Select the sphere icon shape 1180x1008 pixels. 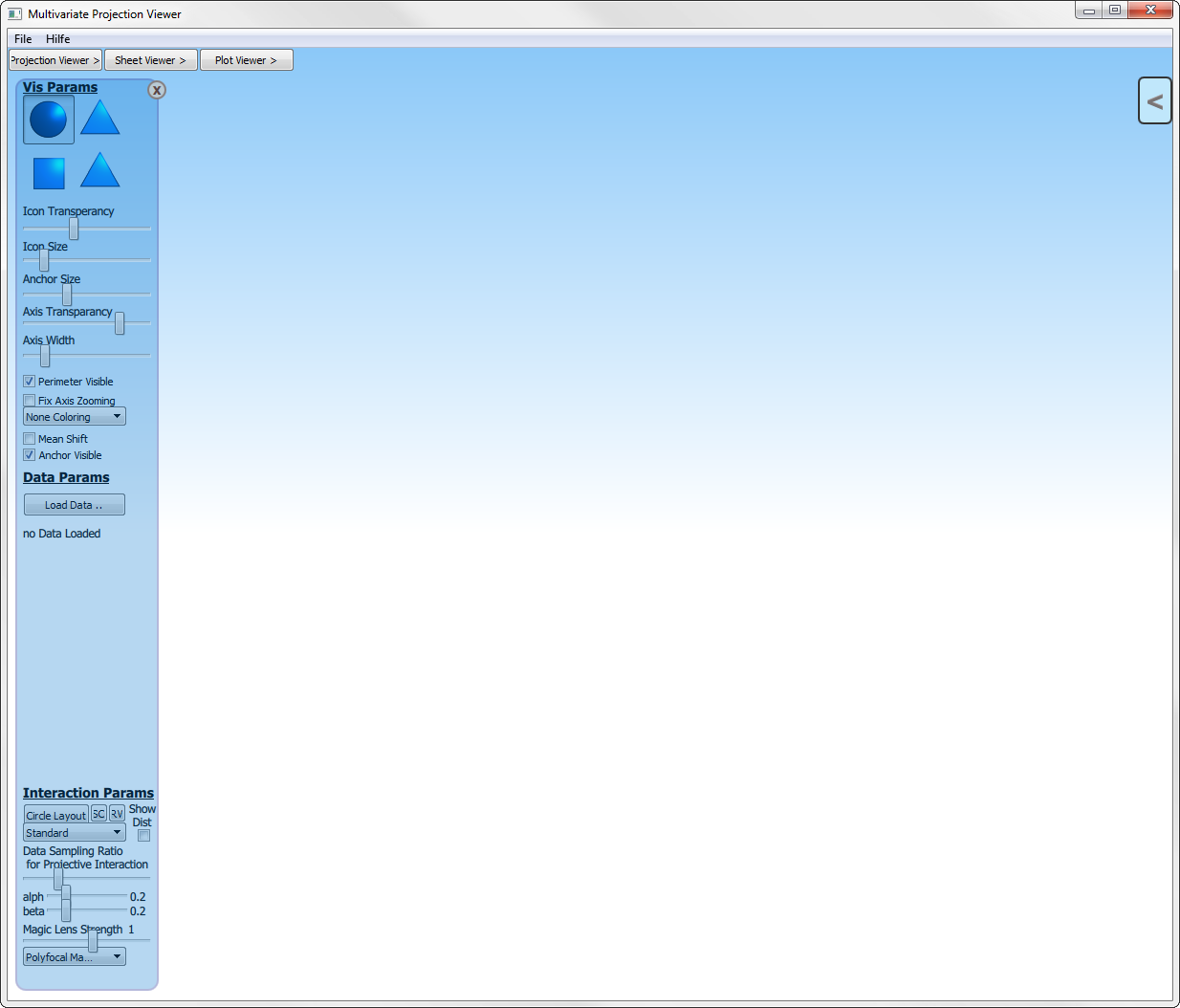point(49,120)
